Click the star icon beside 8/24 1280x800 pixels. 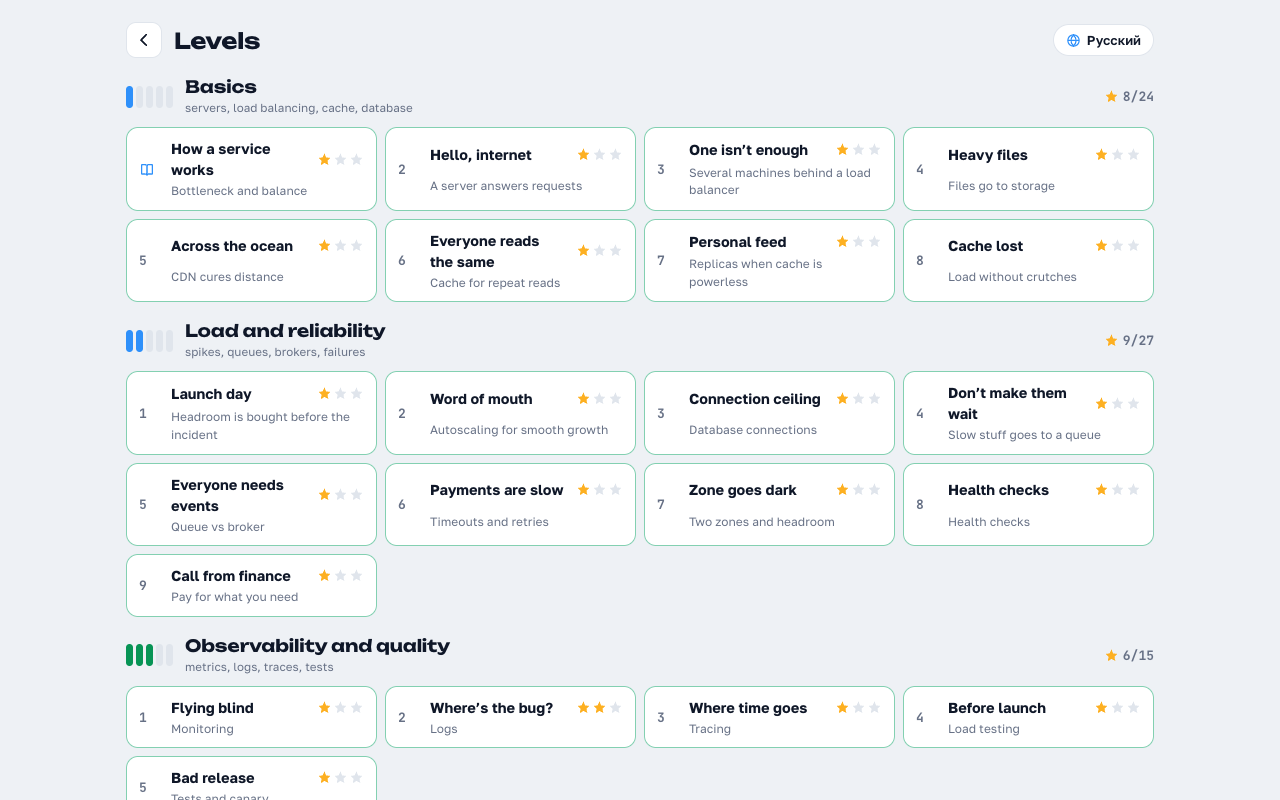coord(1111,97)
